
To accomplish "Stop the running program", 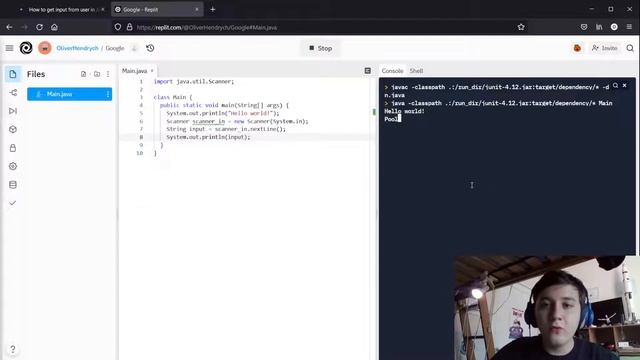I will pyautogui.click(x=320, y=48).
